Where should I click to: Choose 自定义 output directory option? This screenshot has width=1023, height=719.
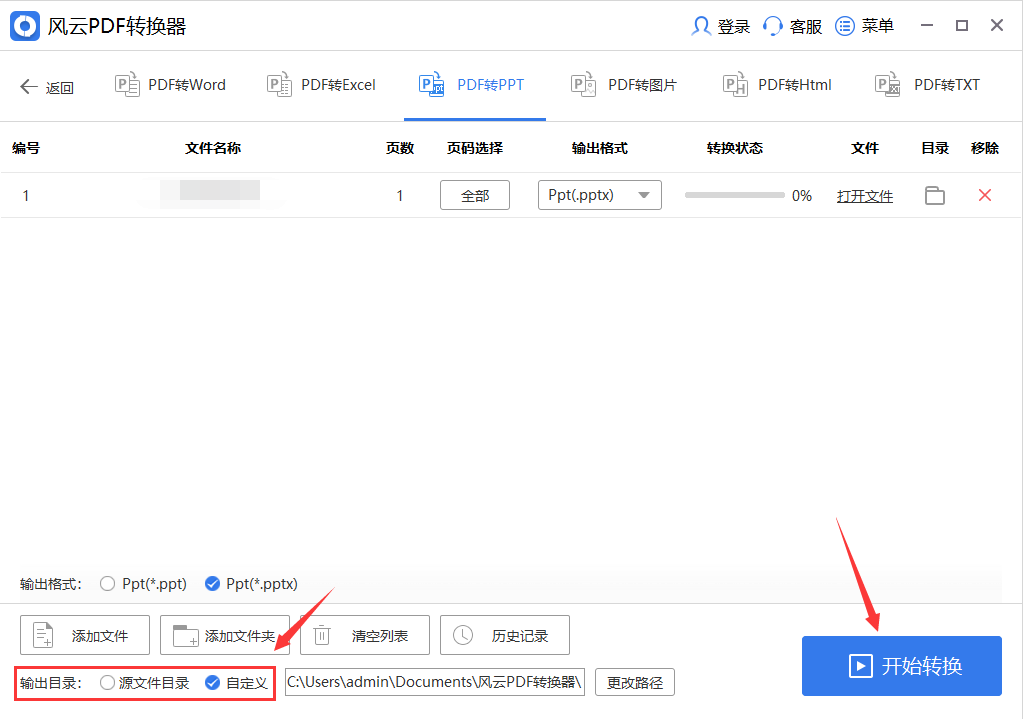point(212,682)
